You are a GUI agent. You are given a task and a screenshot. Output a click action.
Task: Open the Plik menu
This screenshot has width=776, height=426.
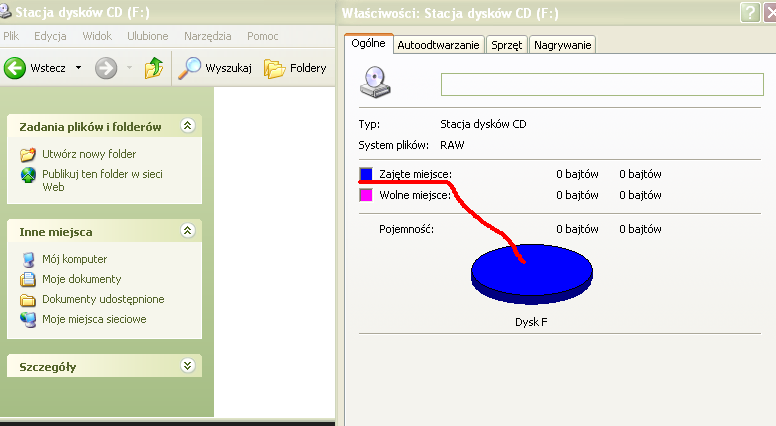click(11, 36)
